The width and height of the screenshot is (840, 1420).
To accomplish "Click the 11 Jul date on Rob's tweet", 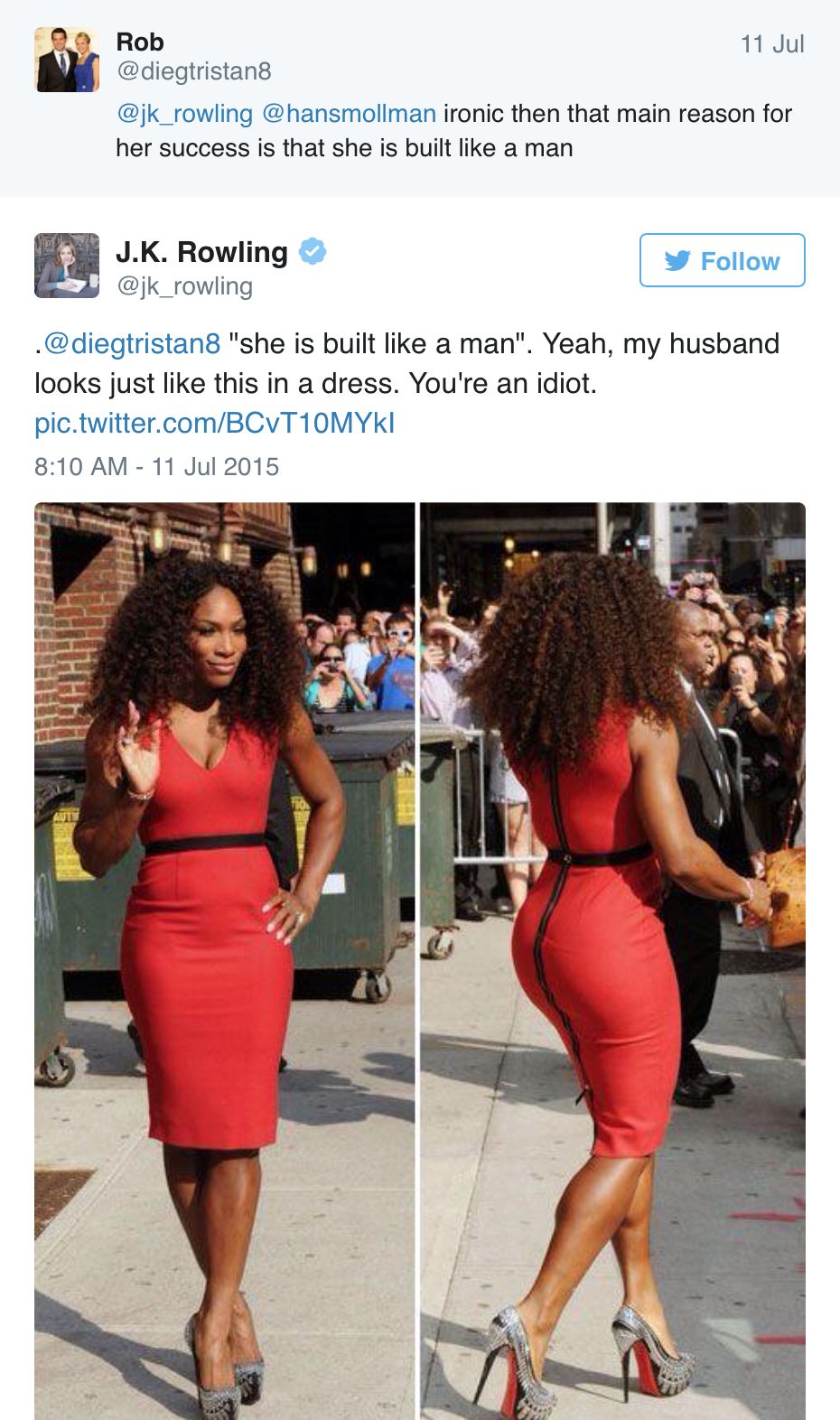I will click(772, 44).
